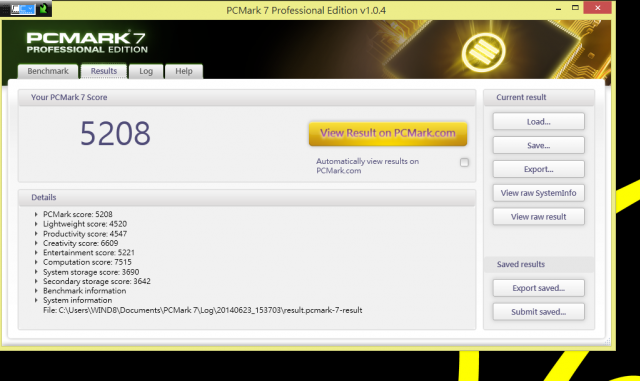640x381 pixels.
Task: Click View Result on PCMark.com button
Action: (388, 133)
